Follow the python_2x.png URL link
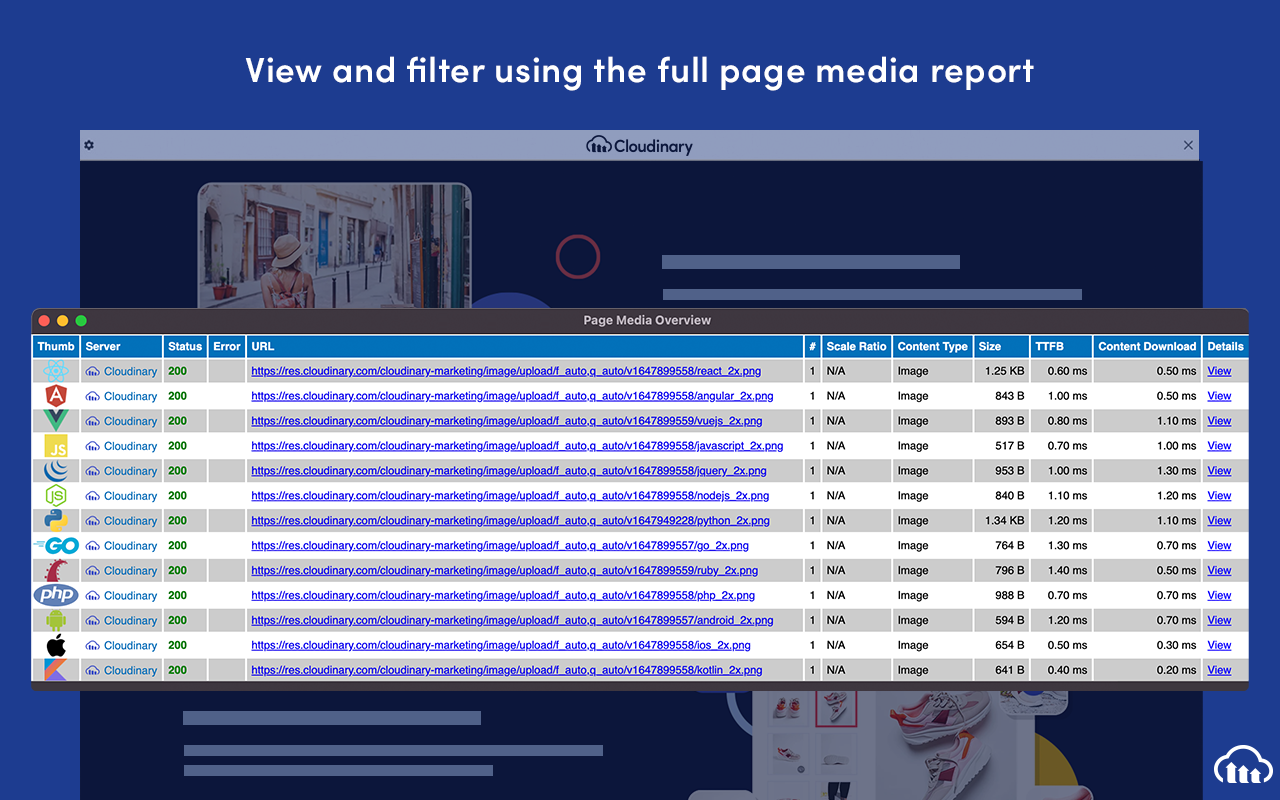 (x=508, y=520)
